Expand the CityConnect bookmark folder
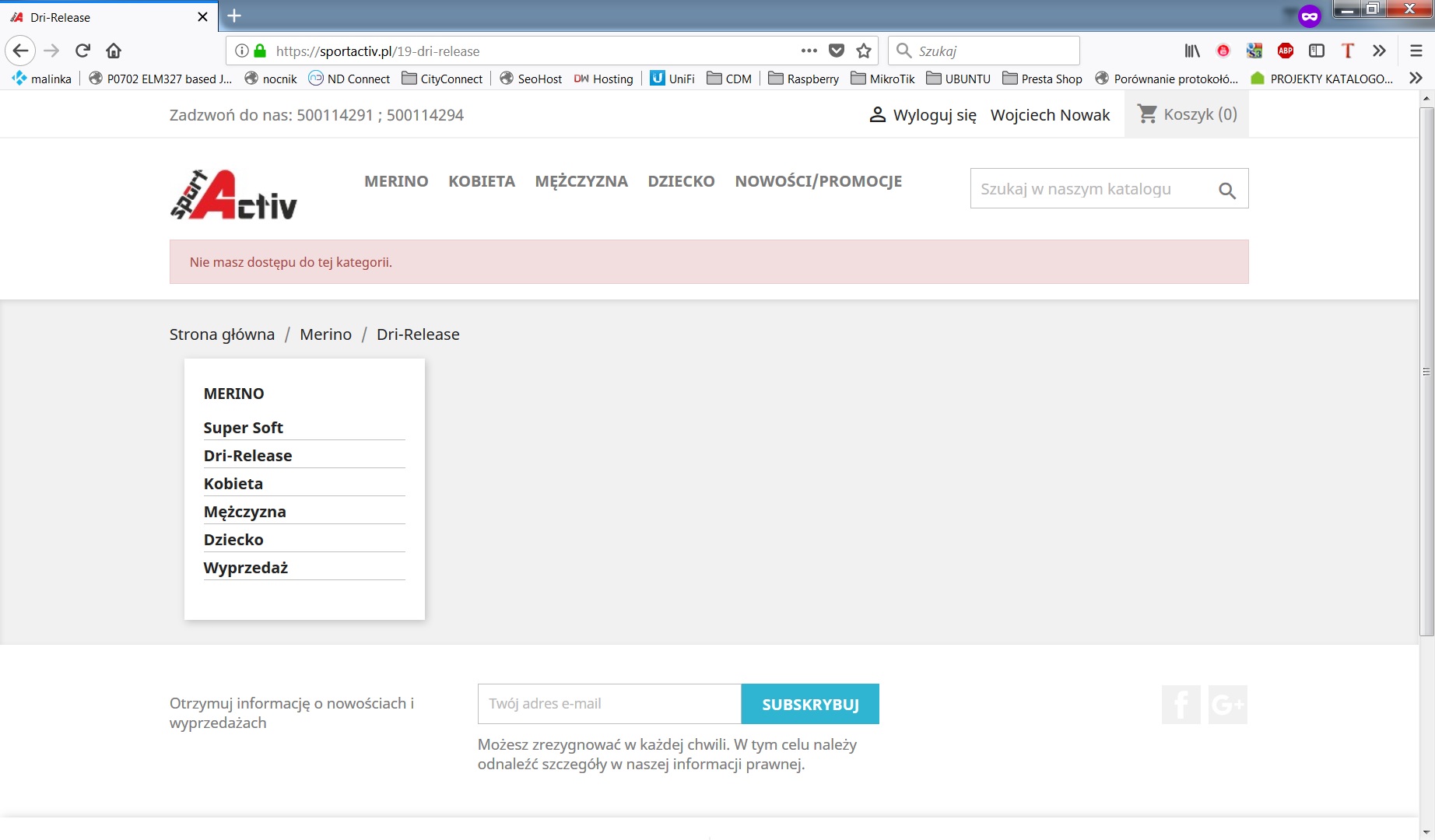The height and width of the screenshot is (840, 1435). click(x=442, y=79)
